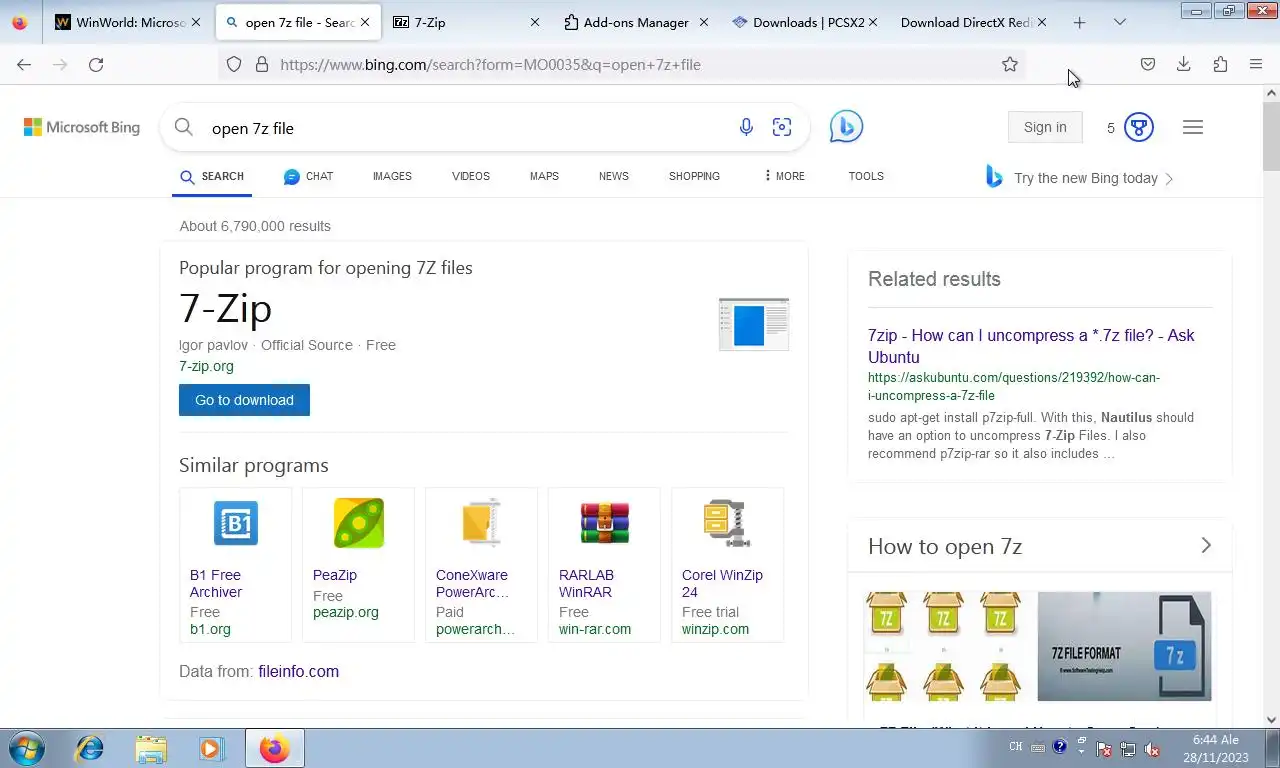Open a new tab with plus button

(1079, 22)
